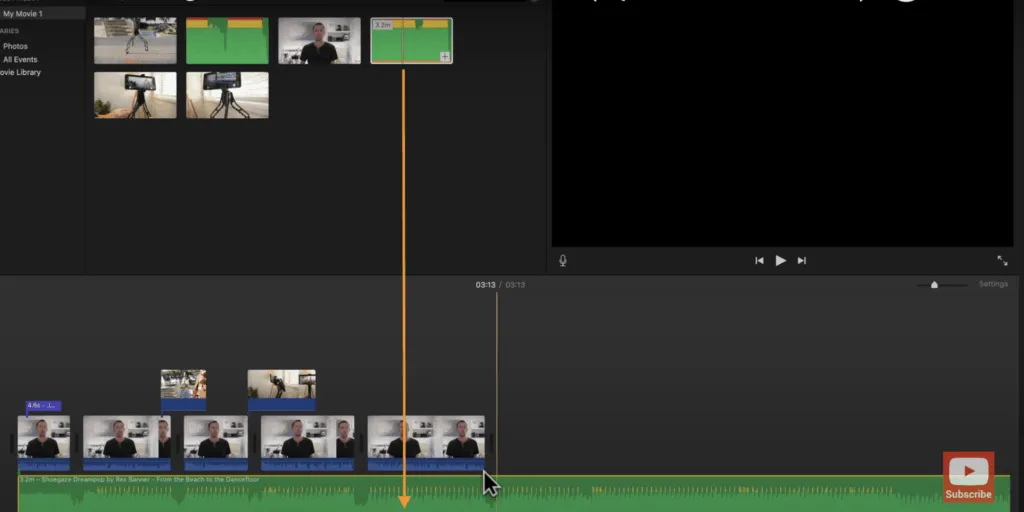This screenshot has width=1024, height=512.
Task: Select the skateboarder media thumbnail in browser
Action: 135,41
